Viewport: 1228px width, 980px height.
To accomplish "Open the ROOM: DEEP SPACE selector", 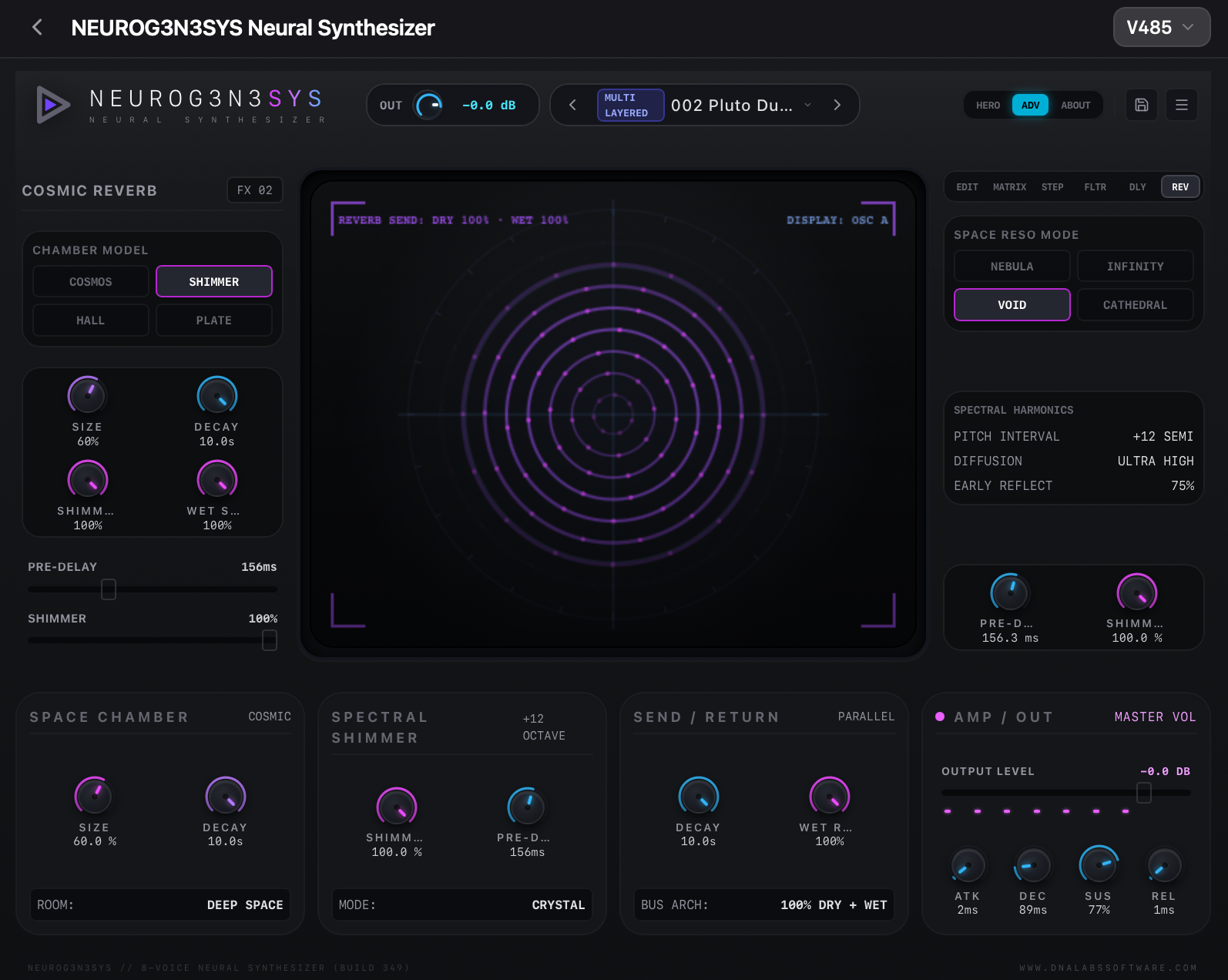I will [x=160, y=904].
